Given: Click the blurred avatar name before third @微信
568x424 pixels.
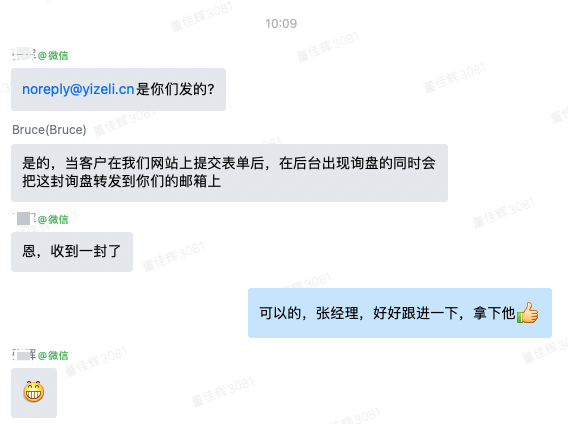Looking at the screenshot, I should pos(24,355).
